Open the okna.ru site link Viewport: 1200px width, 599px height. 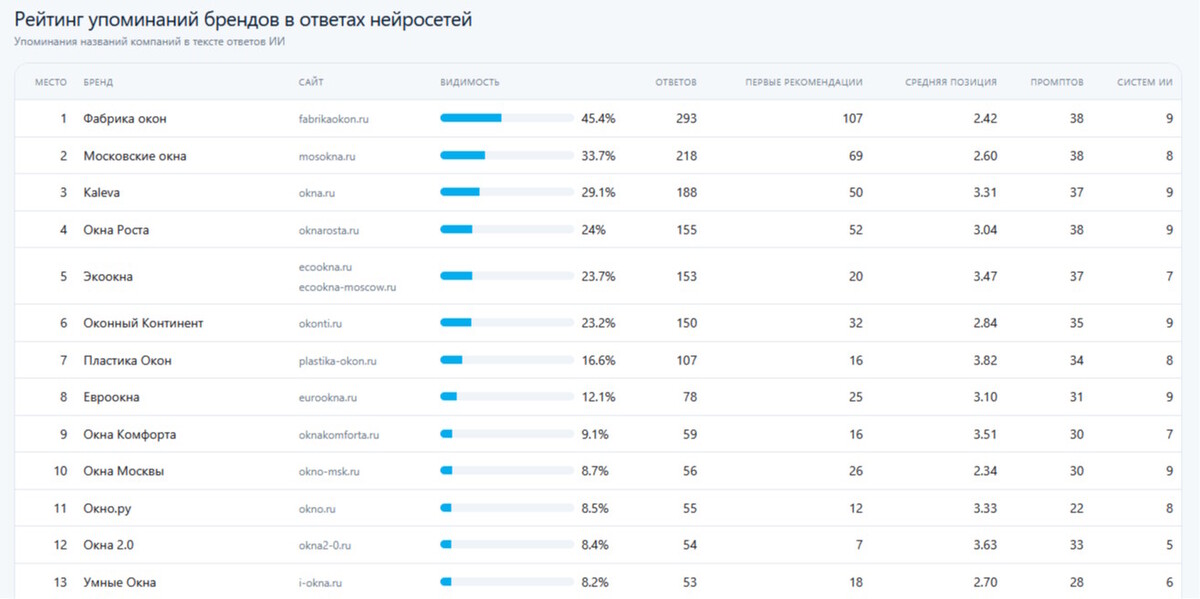(319, 193)
